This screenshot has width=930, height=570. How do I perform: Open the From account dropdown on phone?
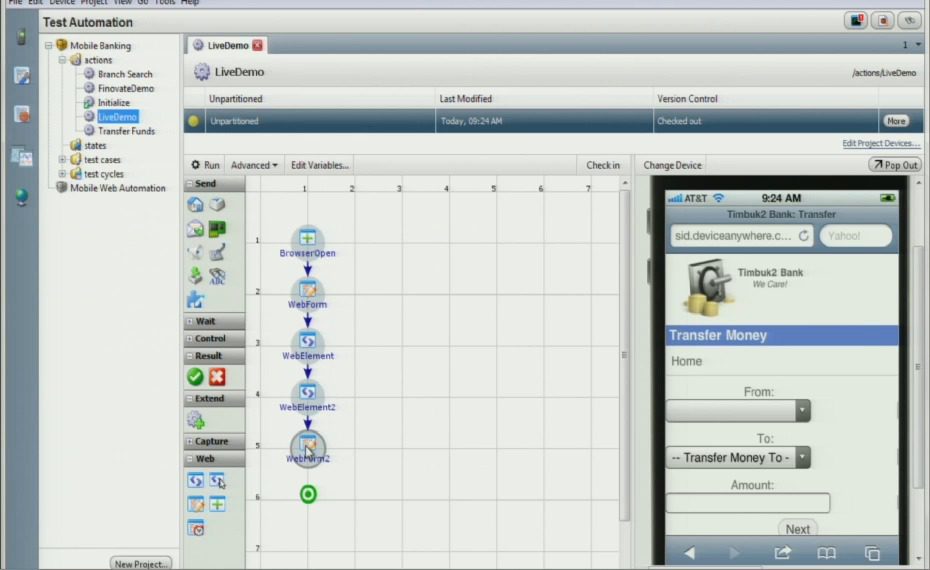pyautogui.click(x=738, y=410)
